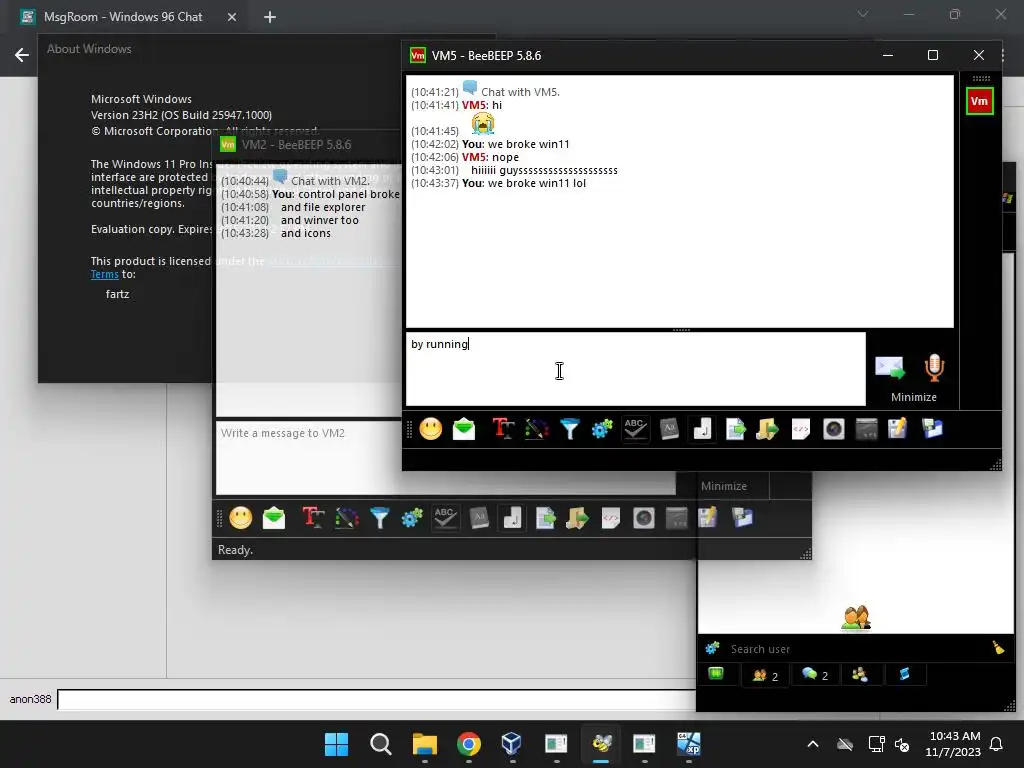1024x768 pixels.
Task: Click filter funnel icon in VM5 toolbar
Action: click(x=569, y=429)
